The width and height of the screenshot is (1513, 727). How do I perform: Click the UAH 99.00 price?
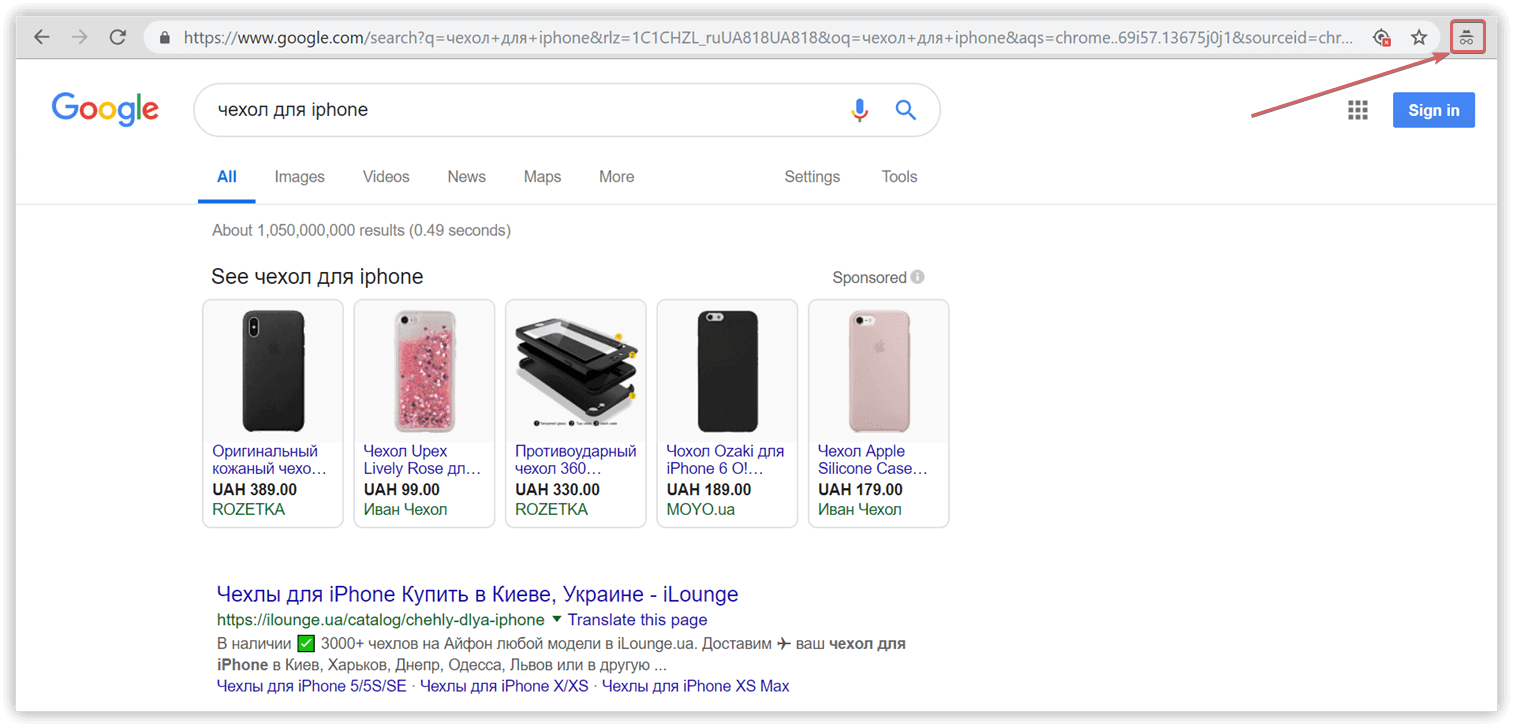click(402, 490)
